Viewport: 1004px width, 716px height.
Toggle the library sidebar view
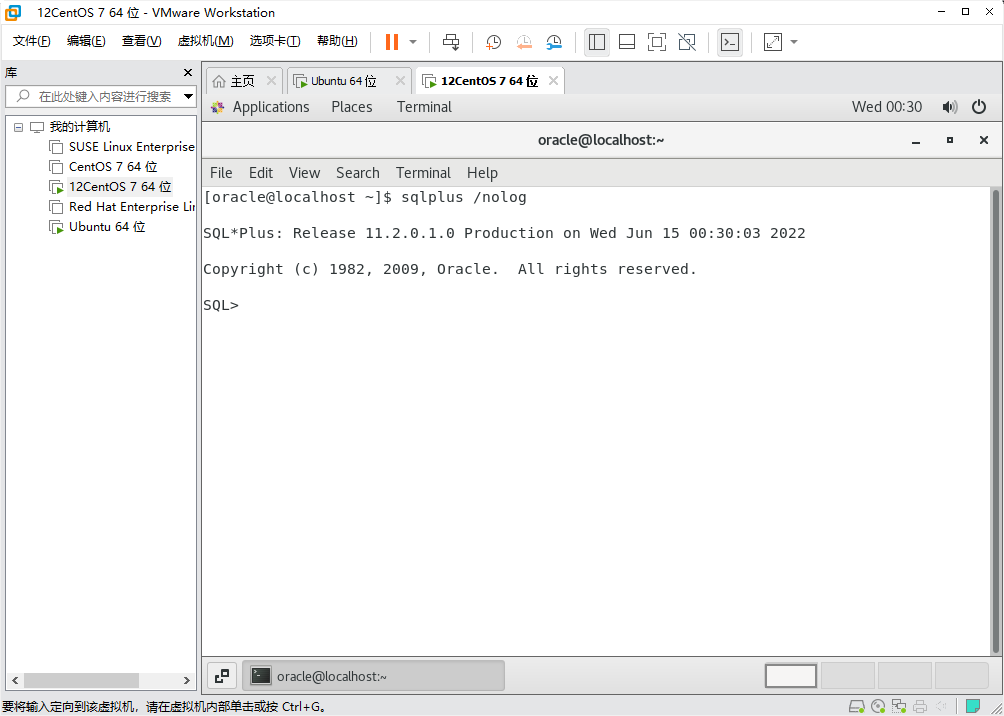coord(597,42)
